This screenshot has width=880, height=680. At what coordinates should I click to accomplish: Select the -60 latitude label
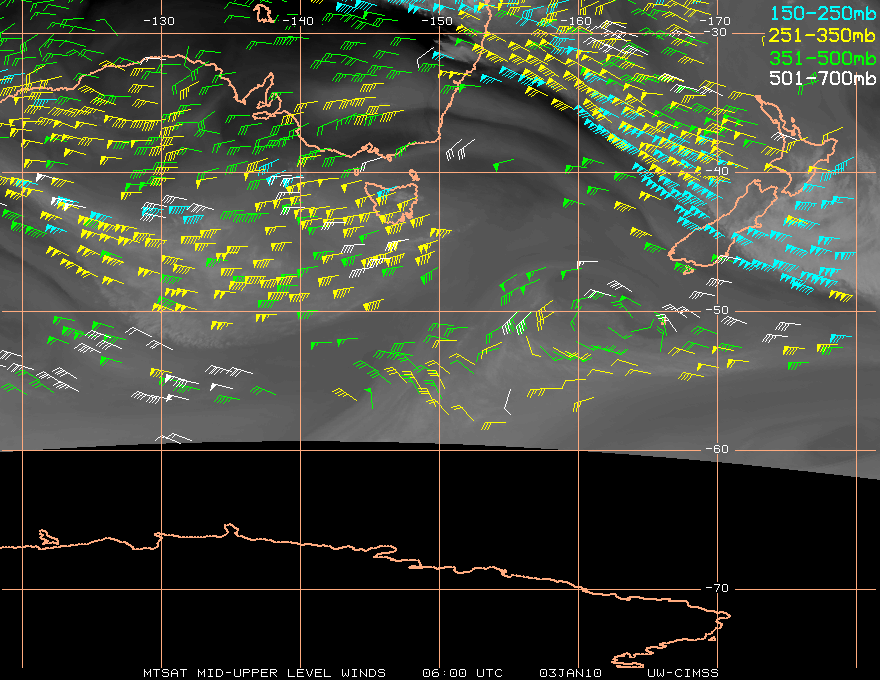point(717,449)
